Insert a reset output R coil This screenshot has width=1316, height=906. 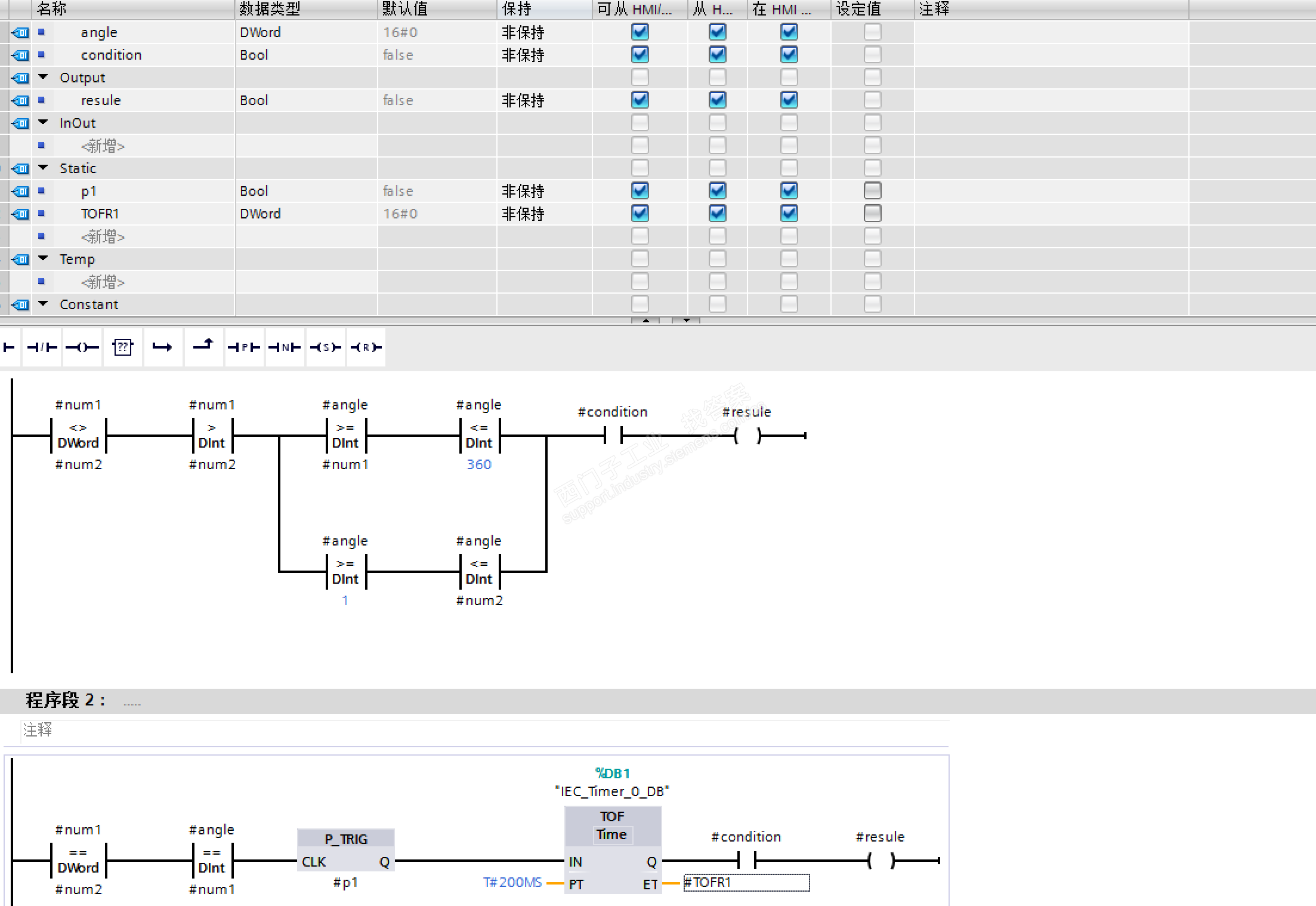pos(366,347)
